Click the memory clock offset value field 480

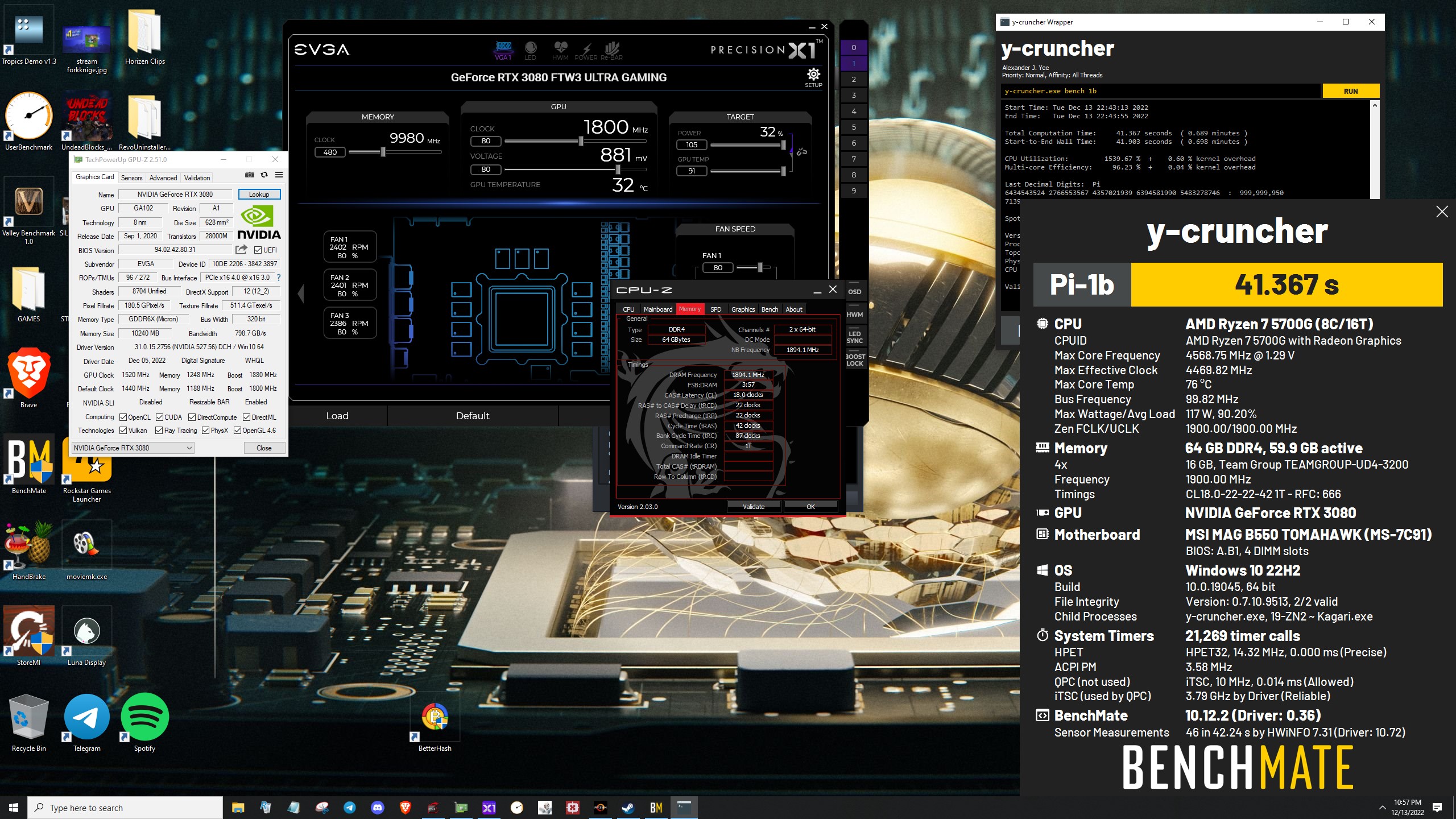tap(330, 152)
